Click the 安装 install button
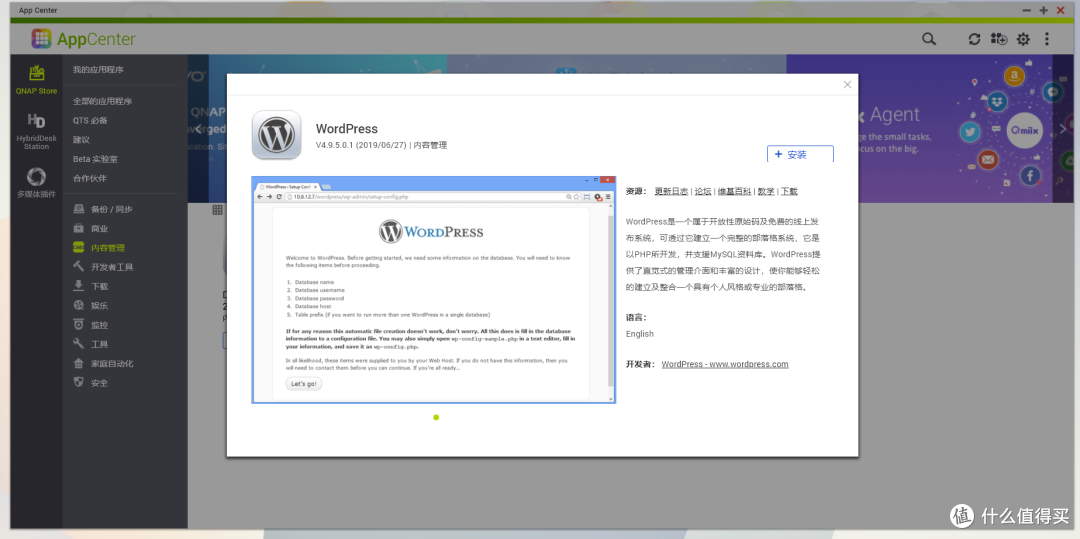Screen dimensions: 1080x539 point(800,155)
